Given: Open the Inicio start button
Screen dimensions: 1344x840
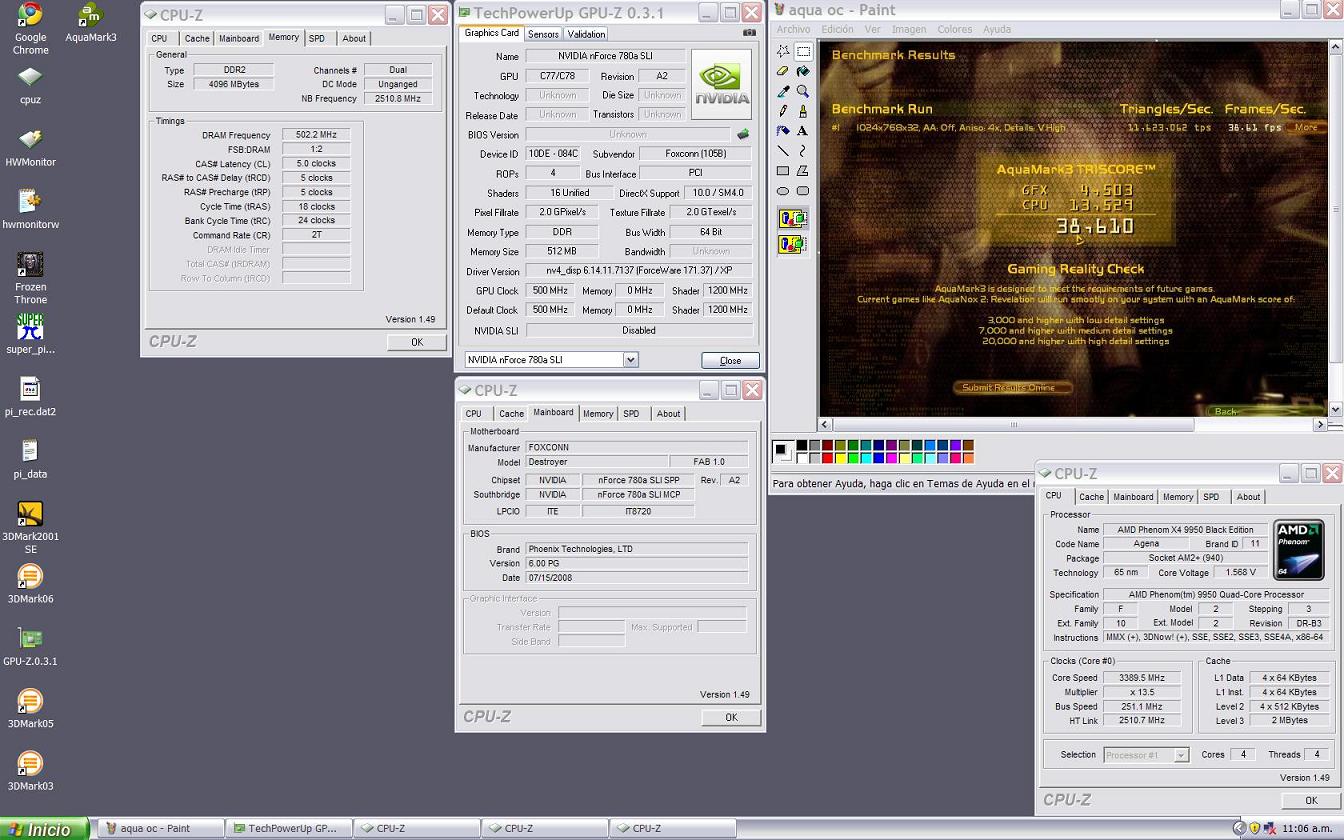Looking at the screenshot, I should (45, 829).
